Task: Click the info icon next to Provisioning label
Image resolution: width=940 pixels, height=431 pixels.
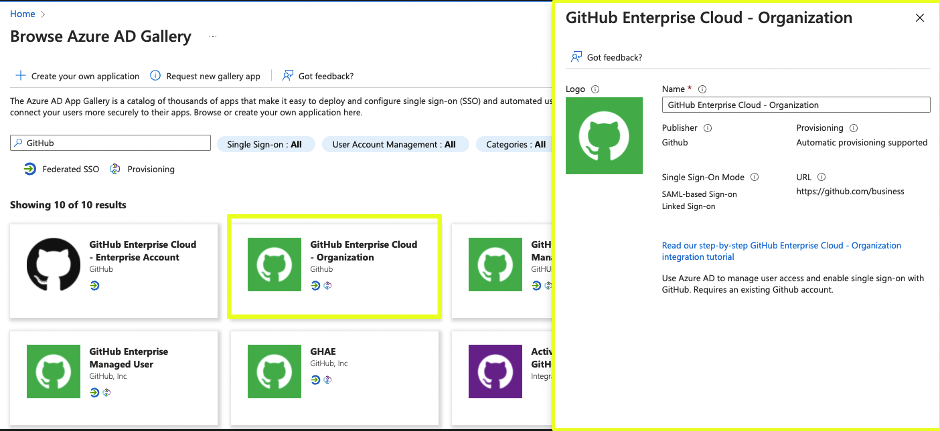Action: pos(854,128)
